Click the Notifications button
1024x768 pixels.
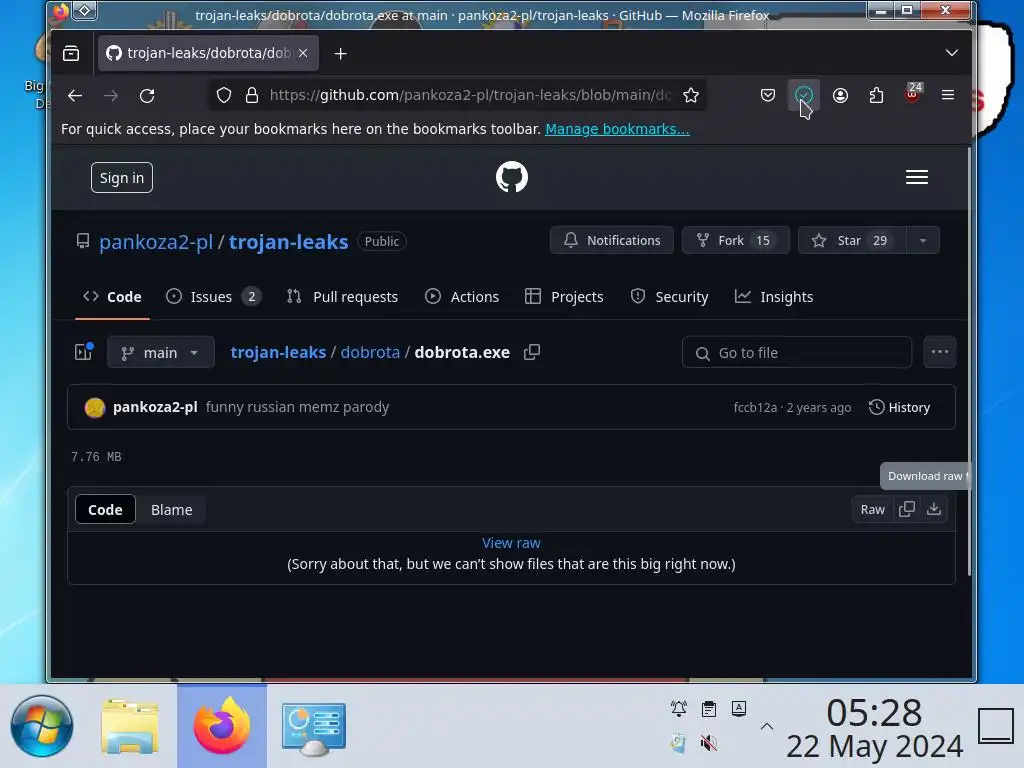611,240
